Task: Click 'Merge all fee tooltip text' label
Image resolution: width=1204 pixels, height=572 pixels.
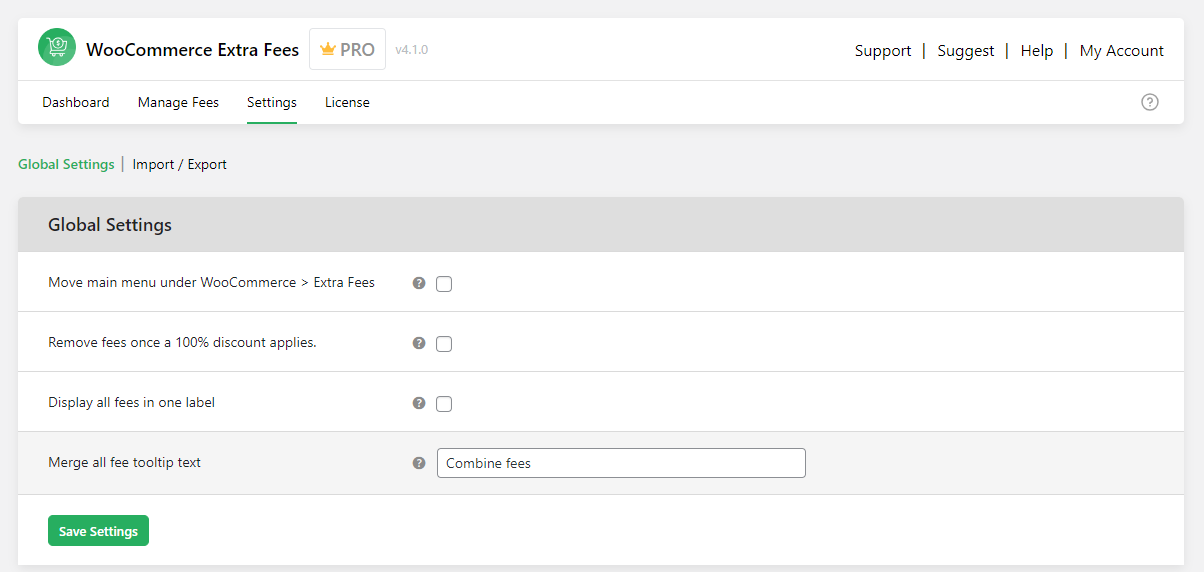Action: click(125, 462)
